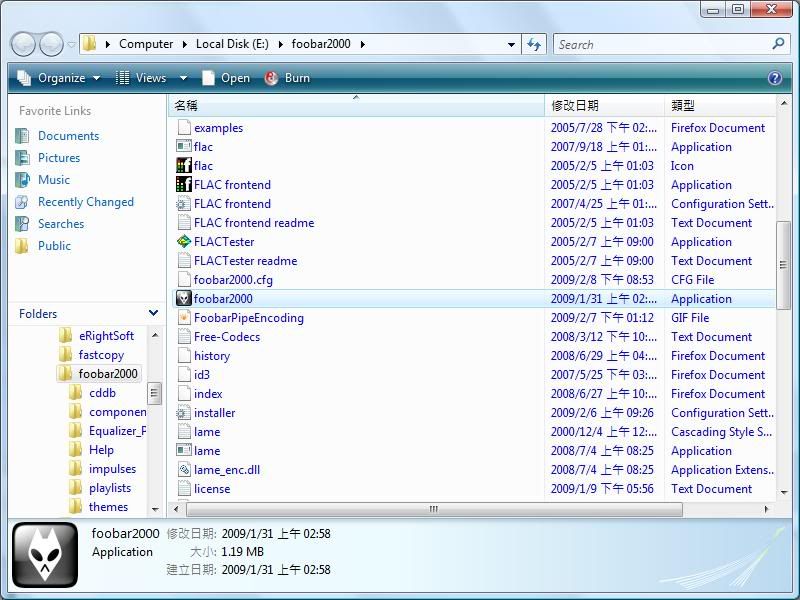The width and height of the screenshot is (800, 600).
Task: Open the flac application icon
Action: point(200,147)
